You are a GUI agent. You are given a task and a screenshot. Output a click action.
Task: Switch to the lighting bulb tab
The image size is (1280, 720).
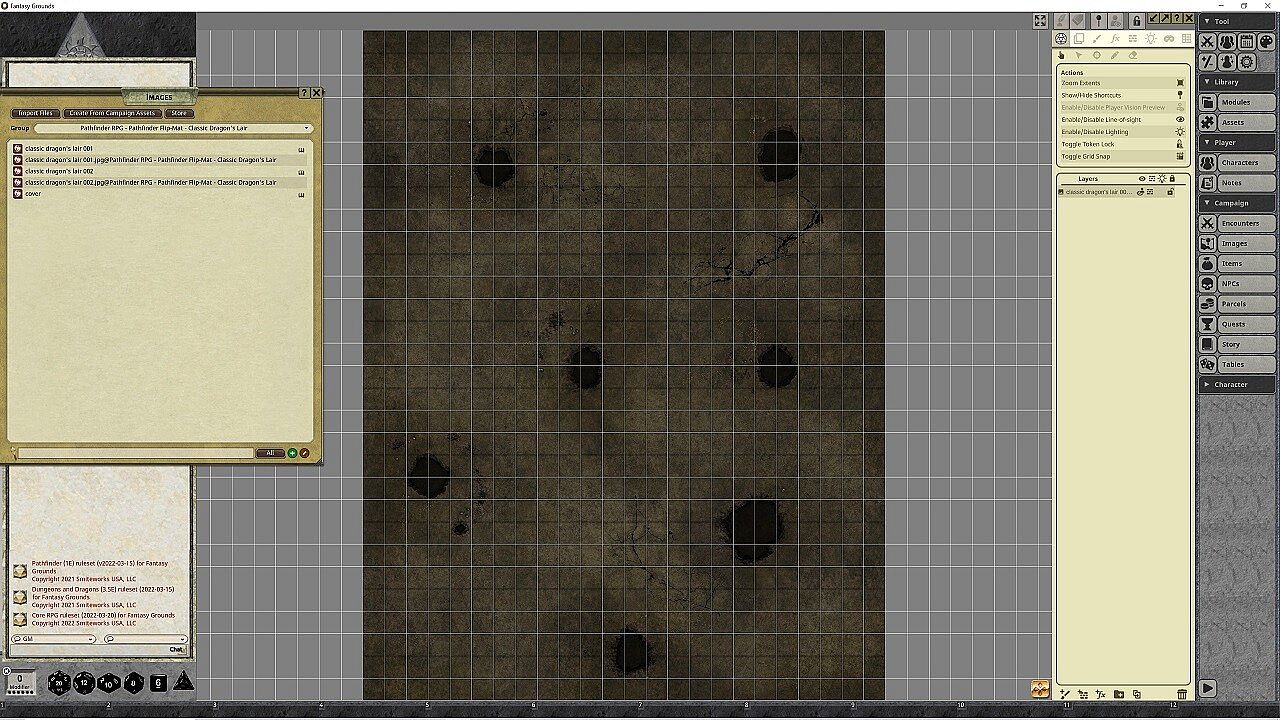point(1151,39)
